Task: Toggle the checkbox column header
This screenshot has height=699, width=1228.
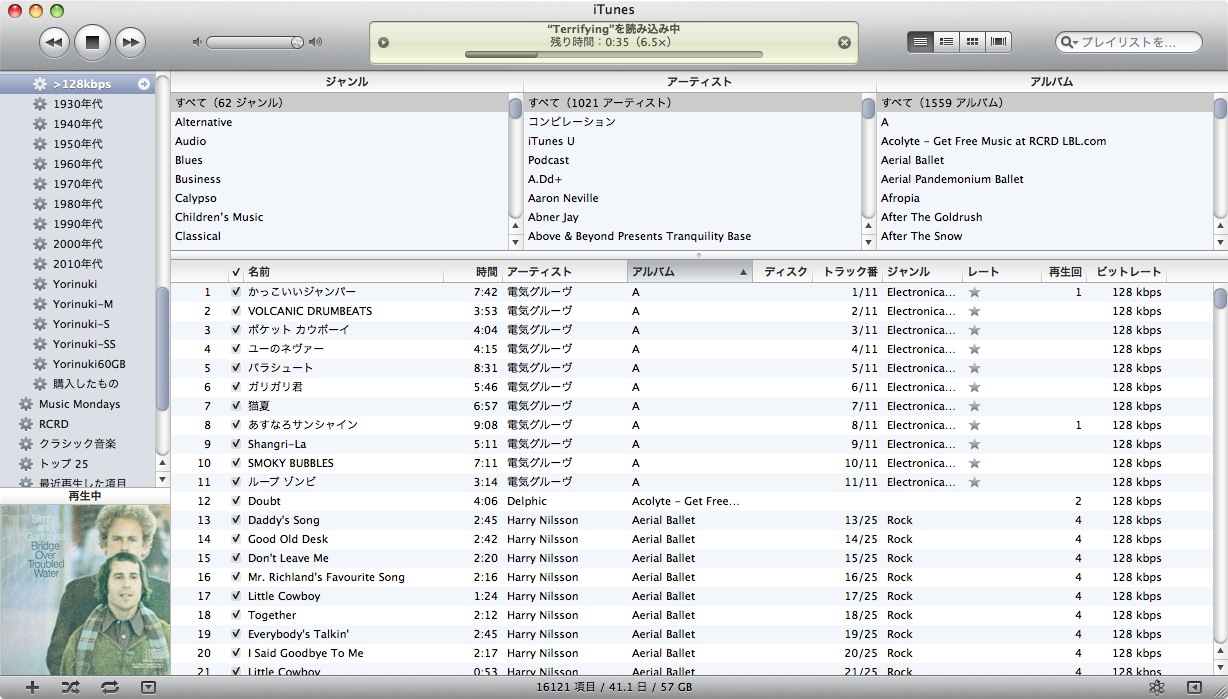Action: (236, 272)
